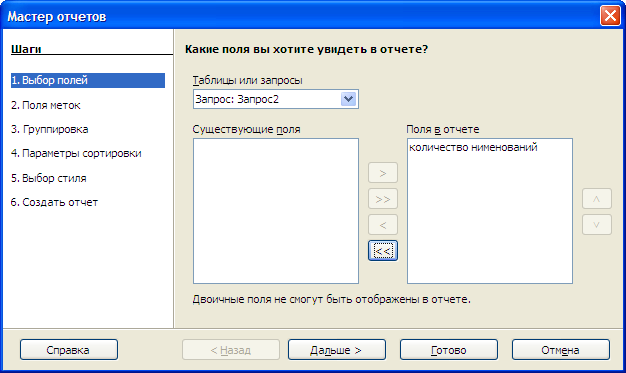Click the double left arrow remove-all button
Screen dimensions: 626x373
pos(382,251)
